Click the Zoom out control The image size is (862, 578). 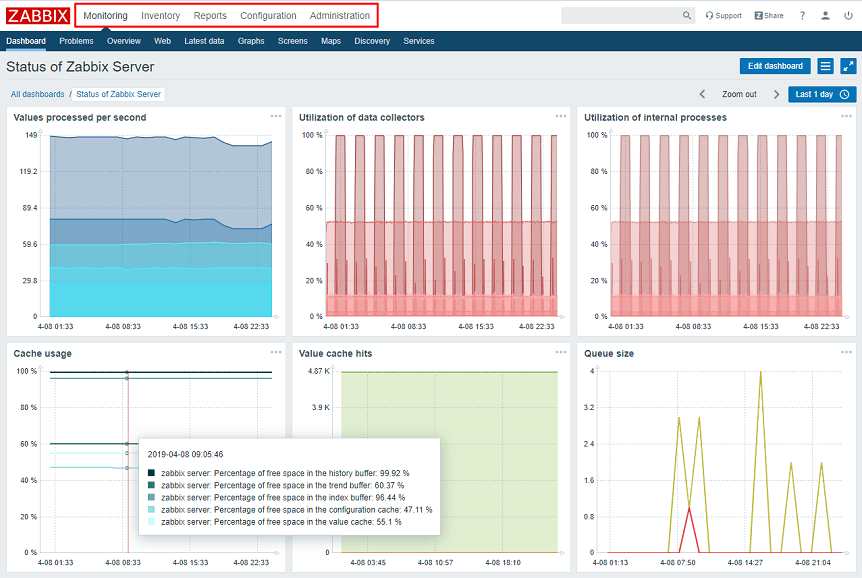click(739, 94)
